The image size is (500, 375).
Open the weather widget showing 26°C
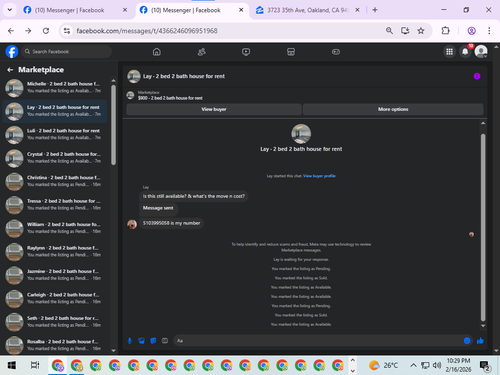383,365
